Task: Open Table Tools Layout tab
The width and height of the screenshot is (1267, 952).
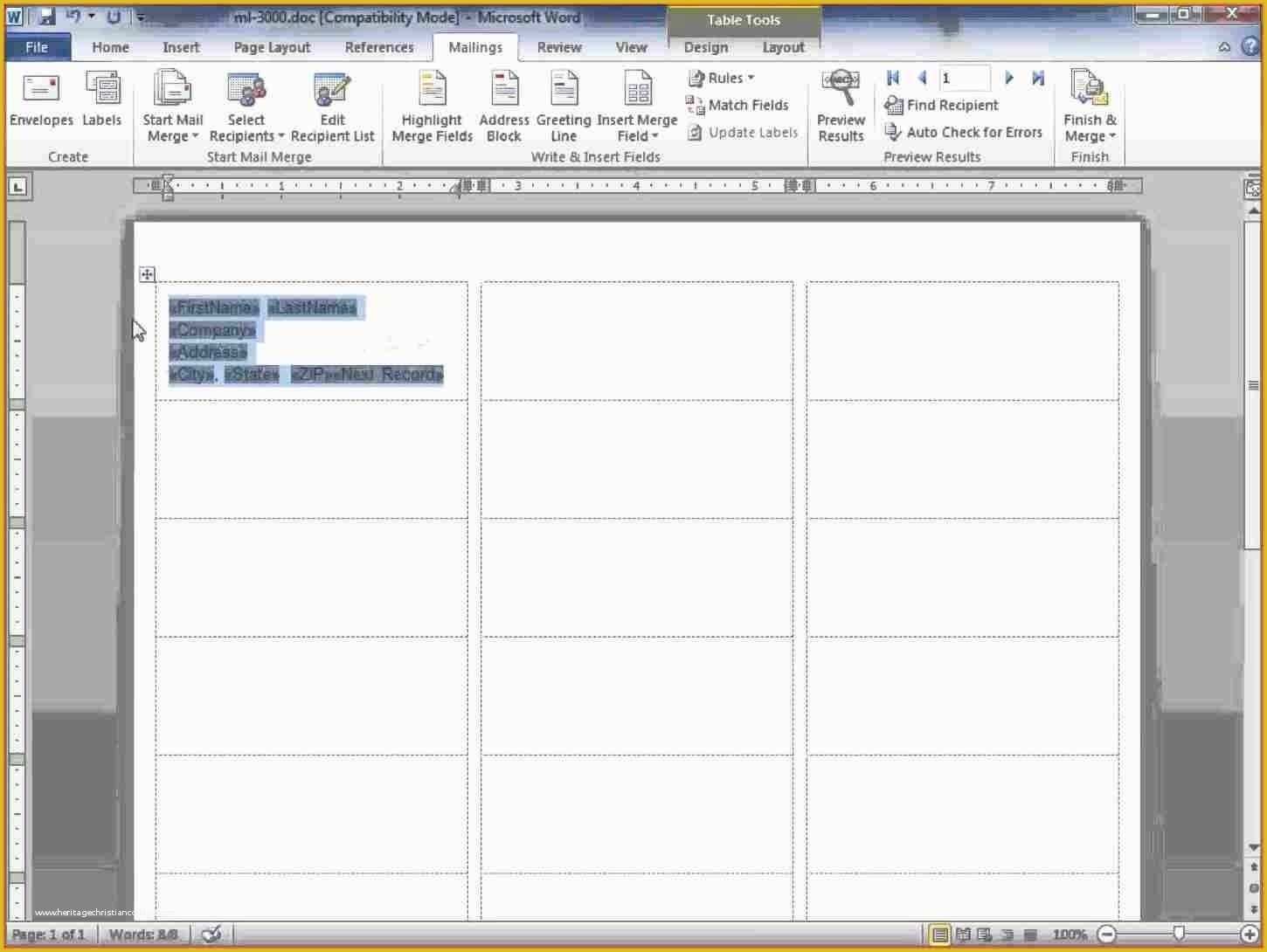Action: (x=783, y=47)
